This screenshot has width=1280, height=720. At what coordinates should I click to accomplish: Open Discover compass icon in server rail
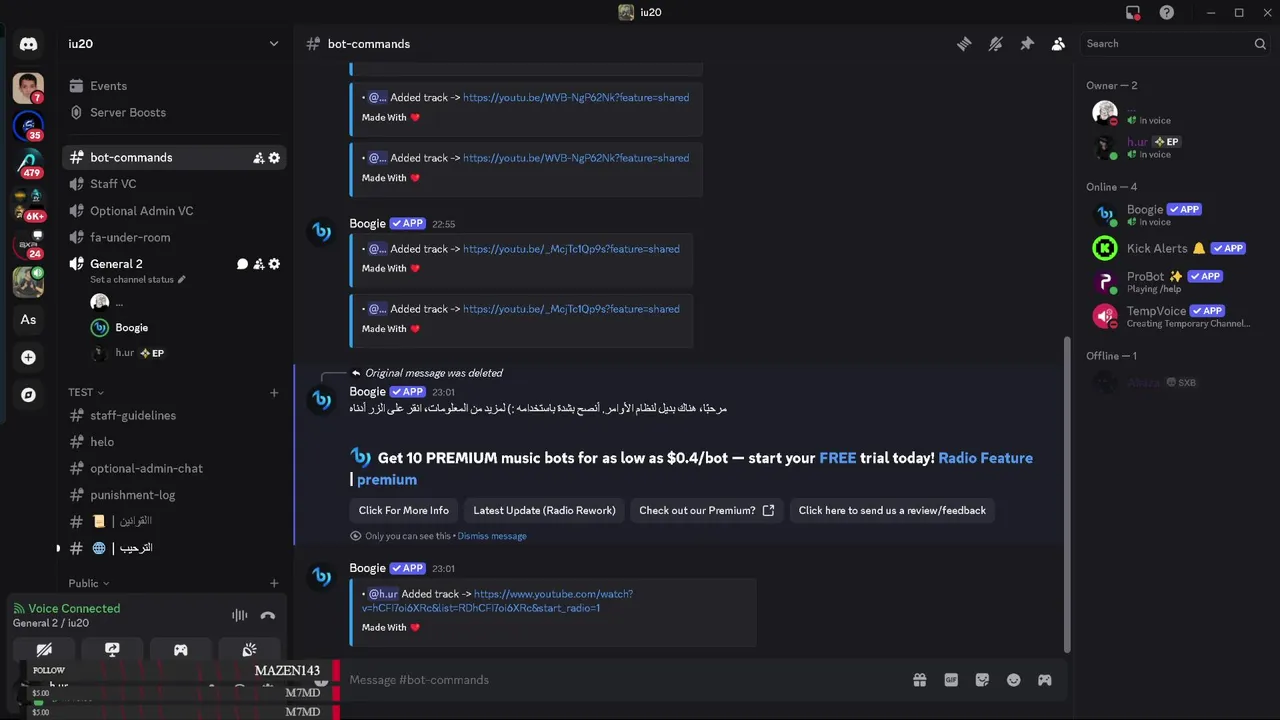tap(28, 395)
